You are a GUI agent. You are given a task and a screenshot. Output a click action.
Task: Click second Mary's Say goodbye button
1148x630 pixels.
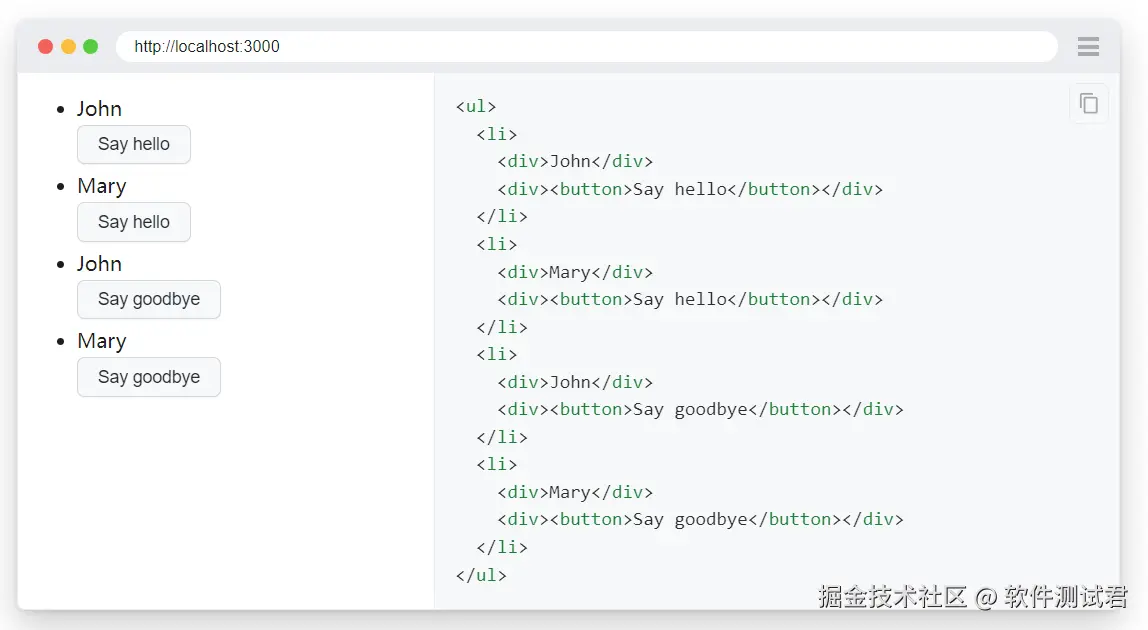(x=149, y=377)
